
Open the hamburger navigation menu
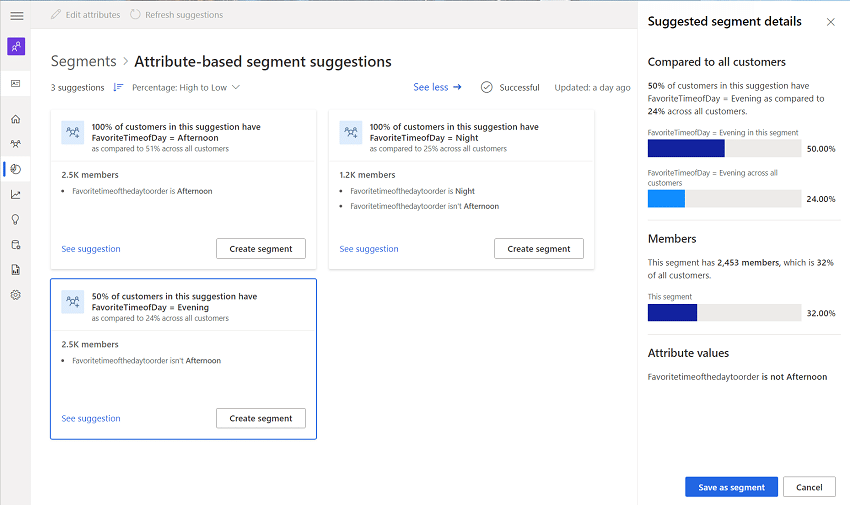17,16
